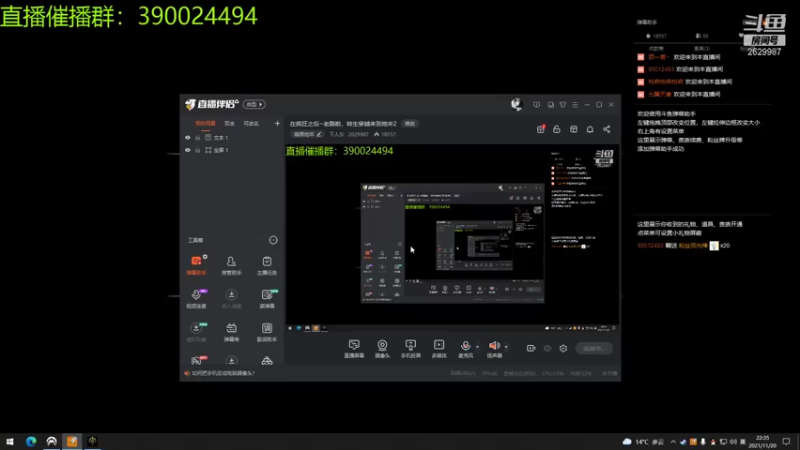
Task: Mute the 麦克风 microphone
Action: click(x=465, y=349)
